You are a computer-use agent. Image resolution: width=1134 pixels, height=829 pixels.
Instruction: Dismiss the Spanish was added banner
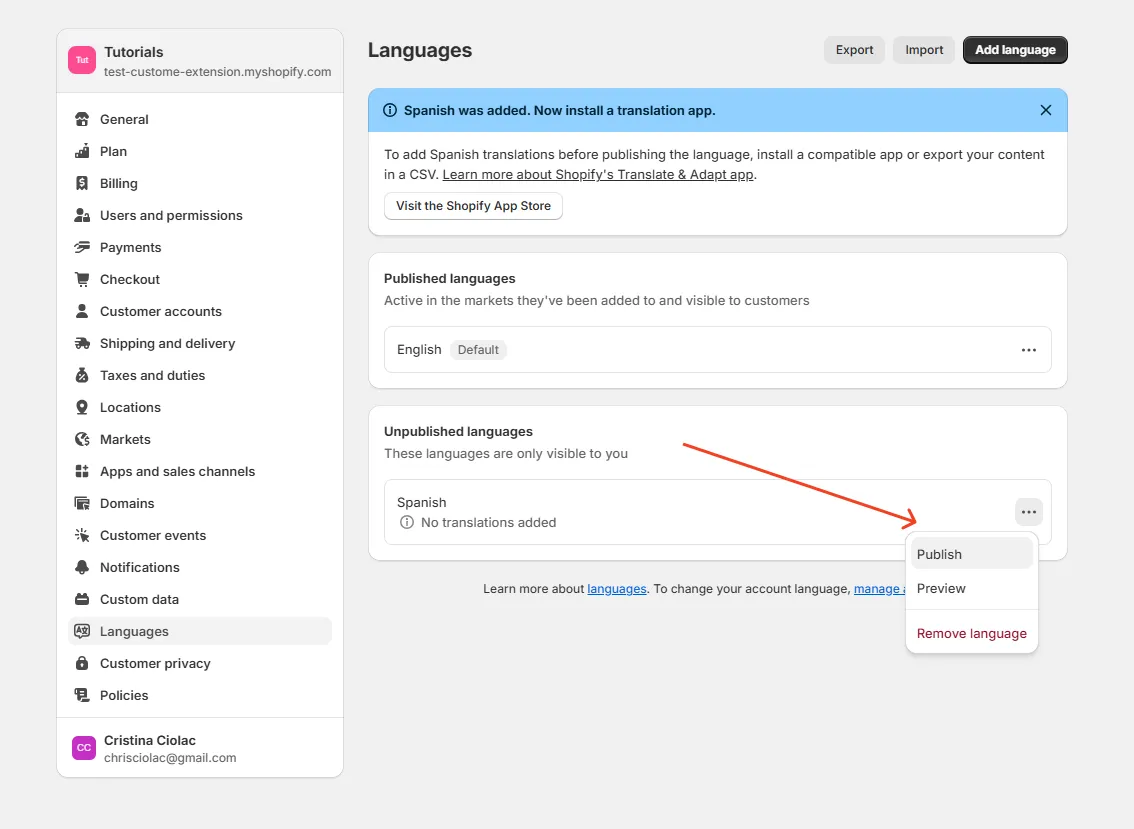pos(1045,110)
